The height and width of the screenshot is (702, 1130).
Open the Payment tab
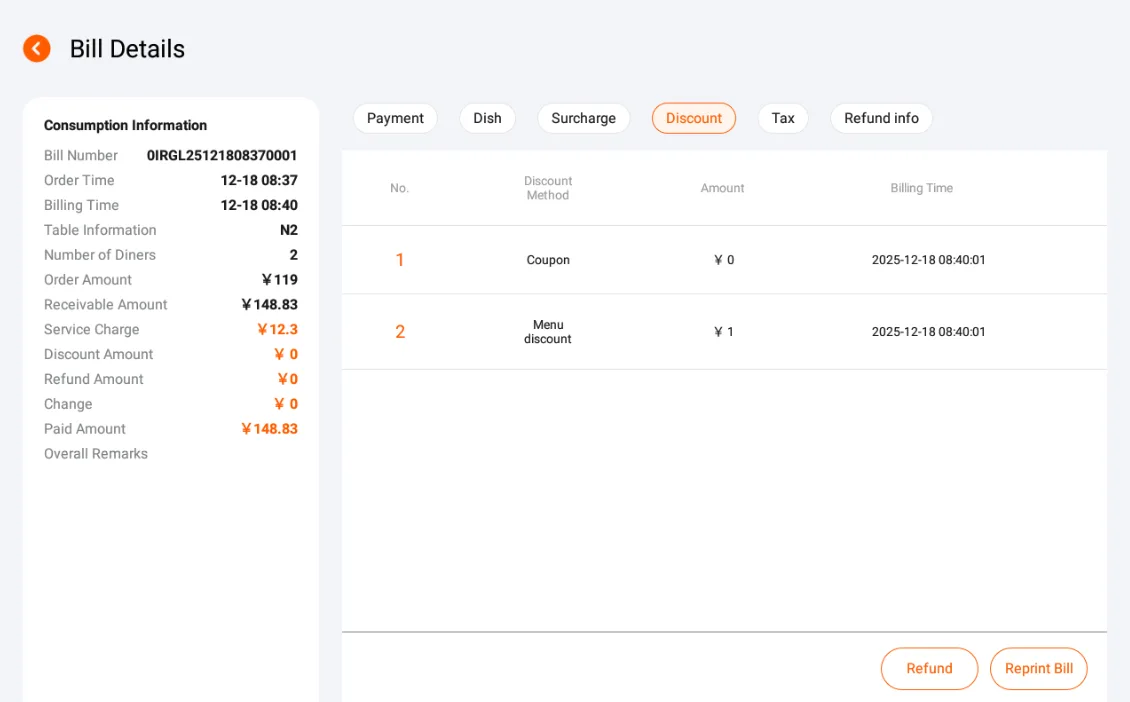[395, 118]
